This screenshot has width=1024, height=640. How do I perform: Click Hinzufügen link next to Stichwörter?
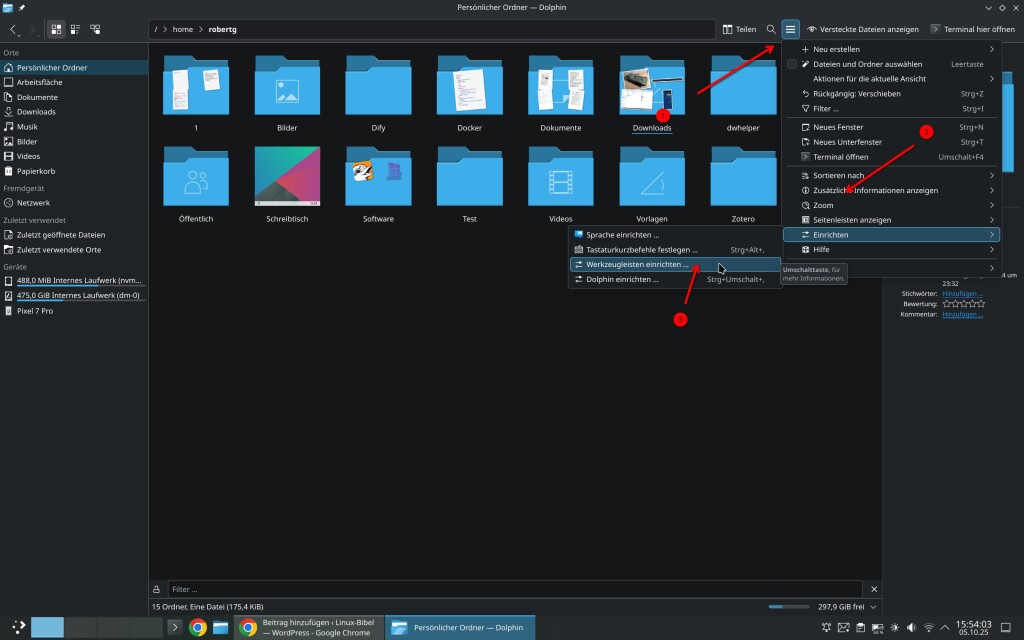tap(962, 293)
